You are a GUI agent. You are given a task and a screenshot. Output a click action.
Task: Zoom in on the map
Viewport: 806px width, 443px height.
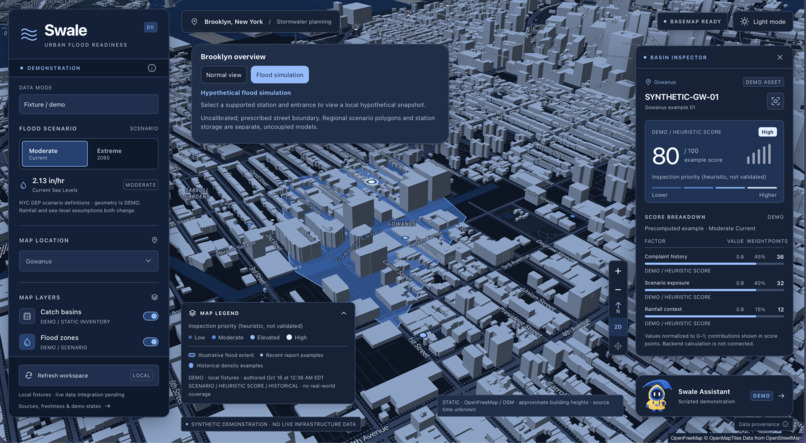tap(618, 271)
